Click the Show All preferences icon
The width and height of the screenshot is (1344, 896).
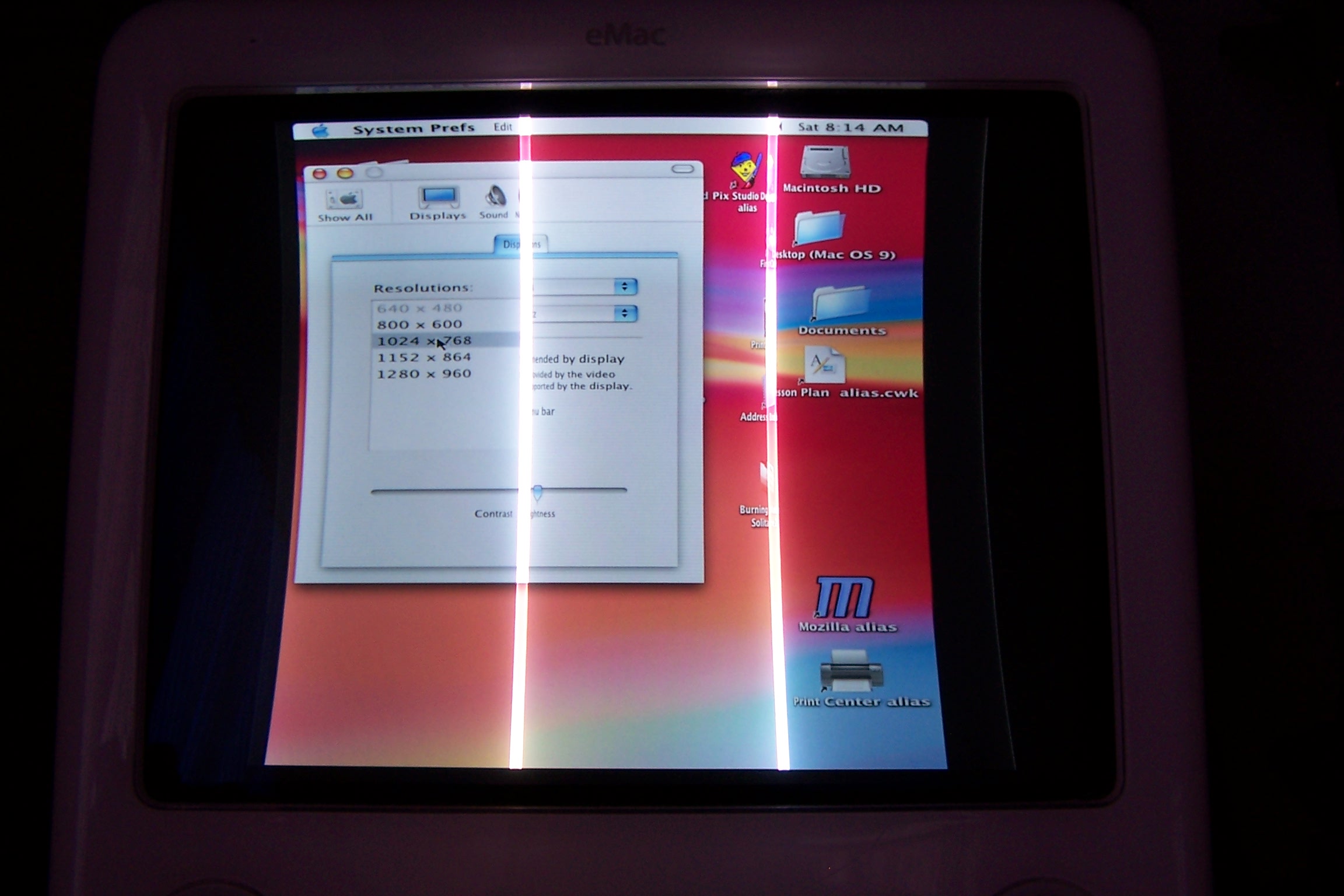(344, 201)
